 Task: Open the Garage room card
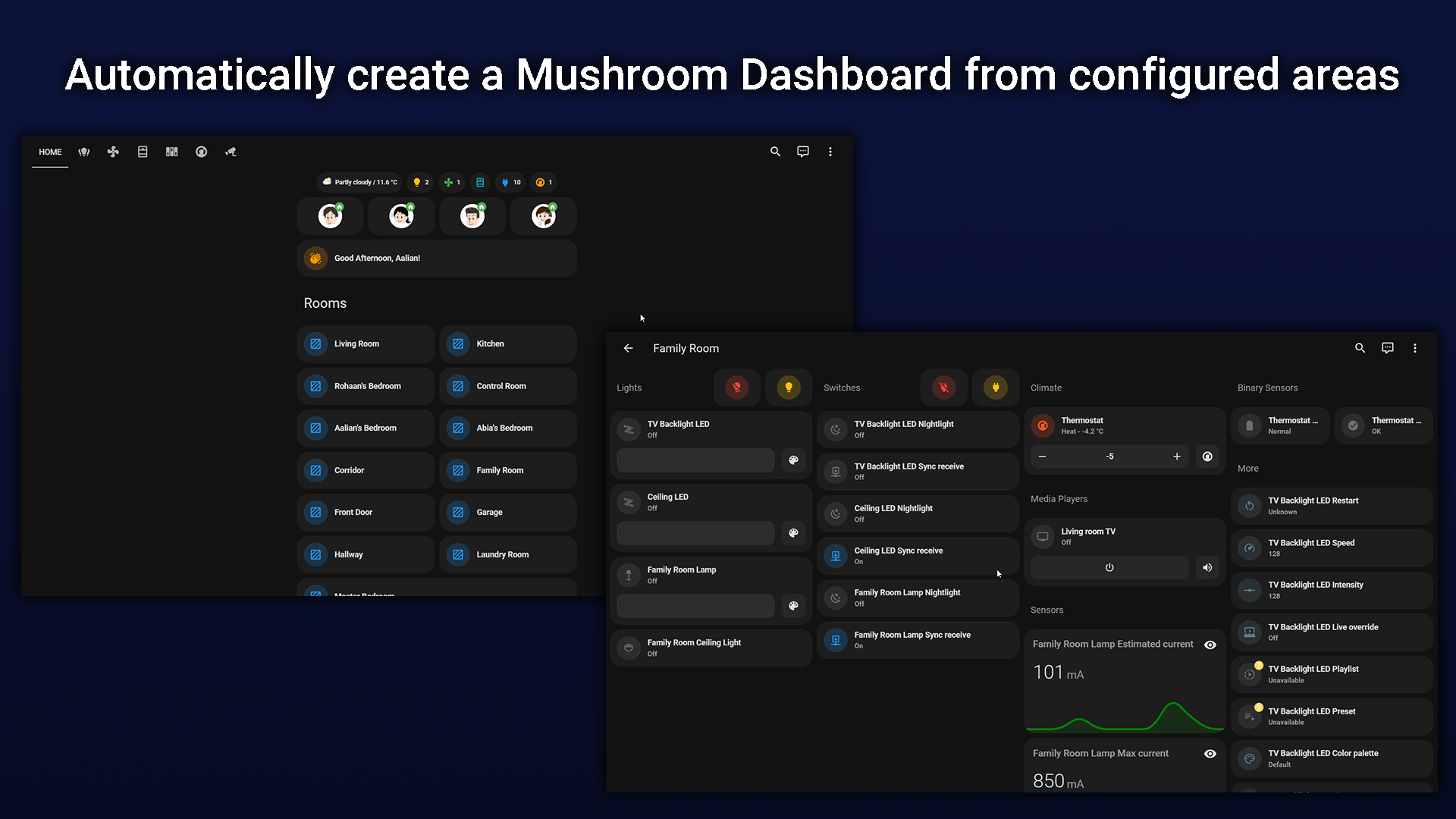(507, 513)
